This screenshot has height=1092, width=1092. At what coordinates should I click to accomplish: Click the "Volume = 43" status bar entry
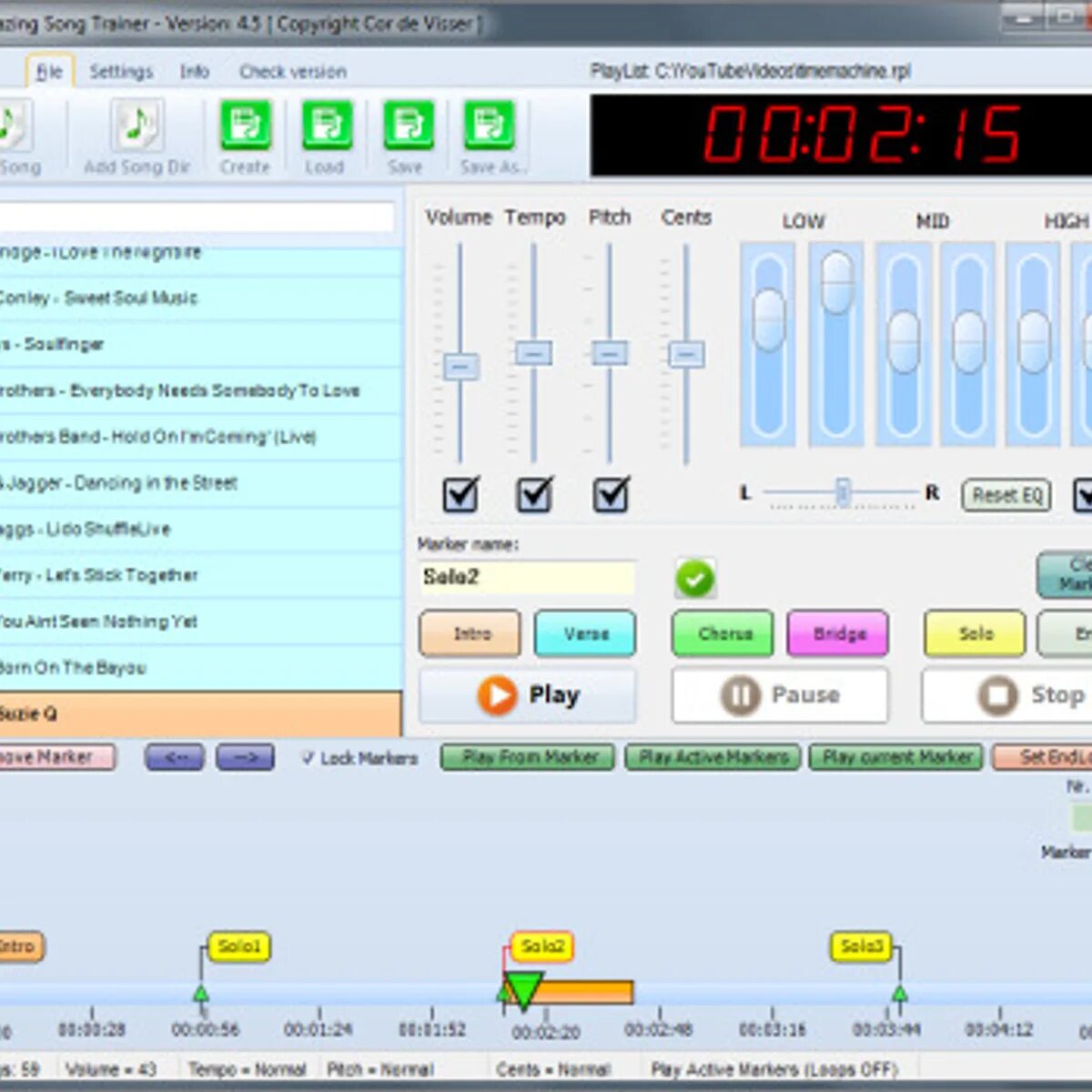[x=110, y=1069]
